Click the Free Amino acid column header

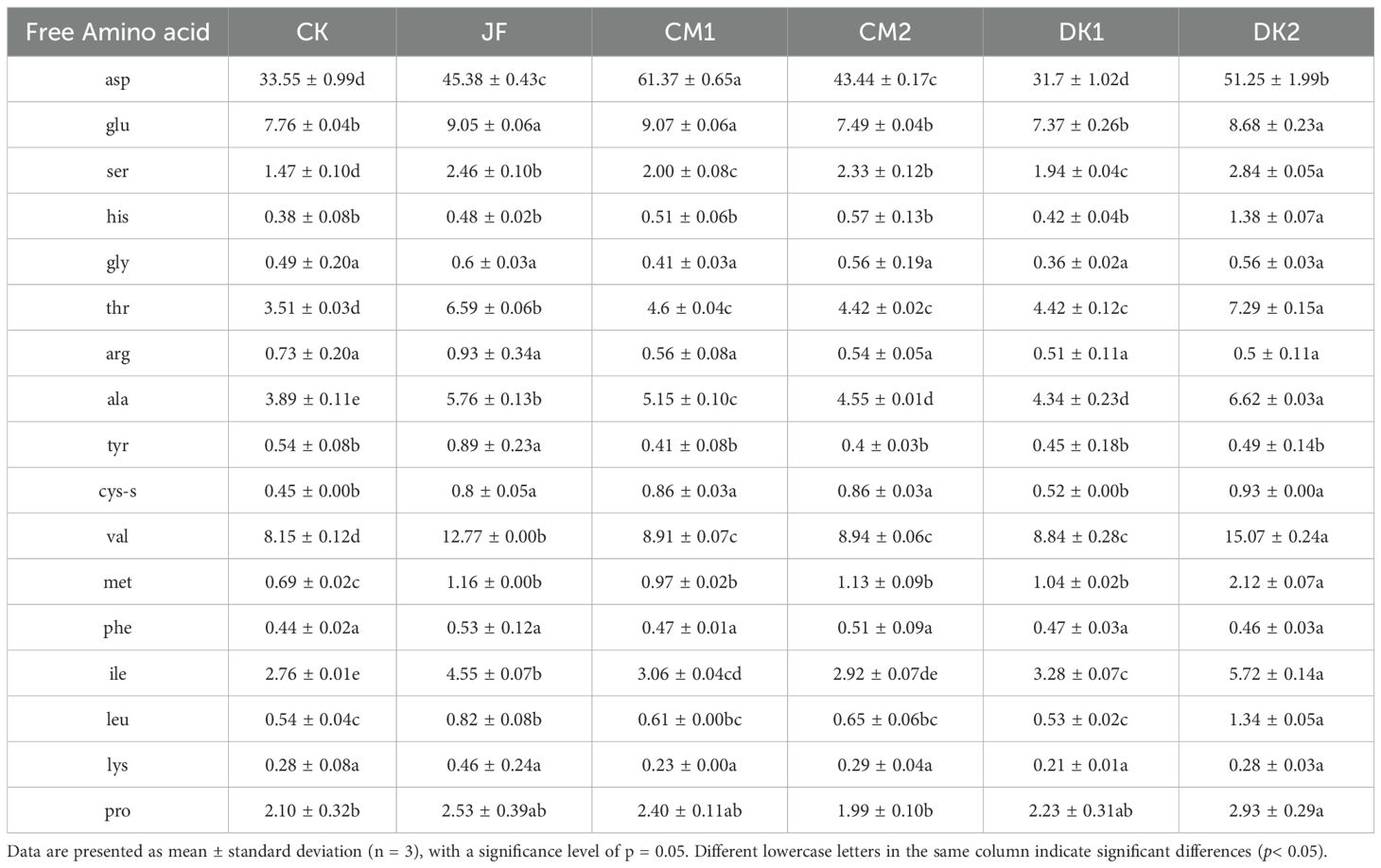[117, 32]
